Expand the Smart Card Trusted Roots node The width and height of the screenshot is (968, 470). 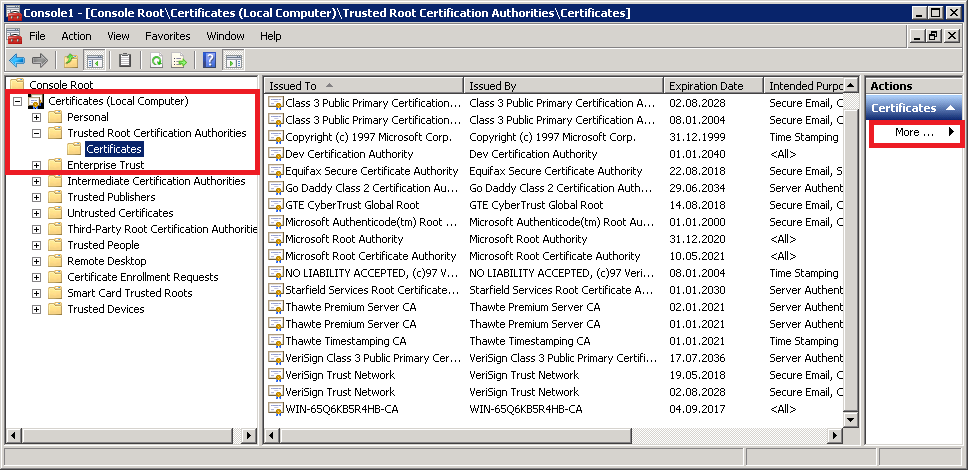tap(36, 293)
